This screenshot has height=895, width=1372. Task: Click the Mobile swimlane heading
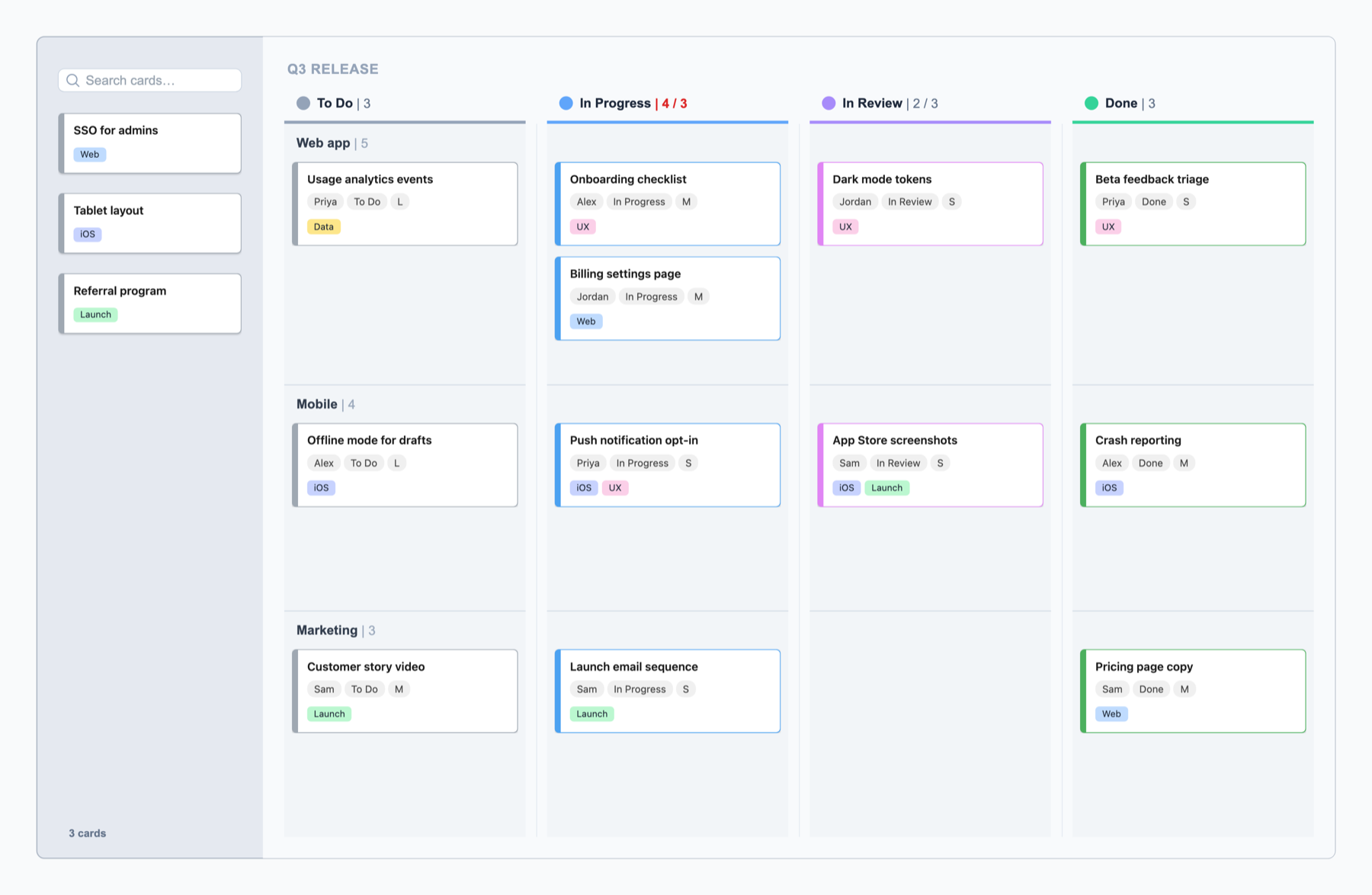click(x=325, y=404)
